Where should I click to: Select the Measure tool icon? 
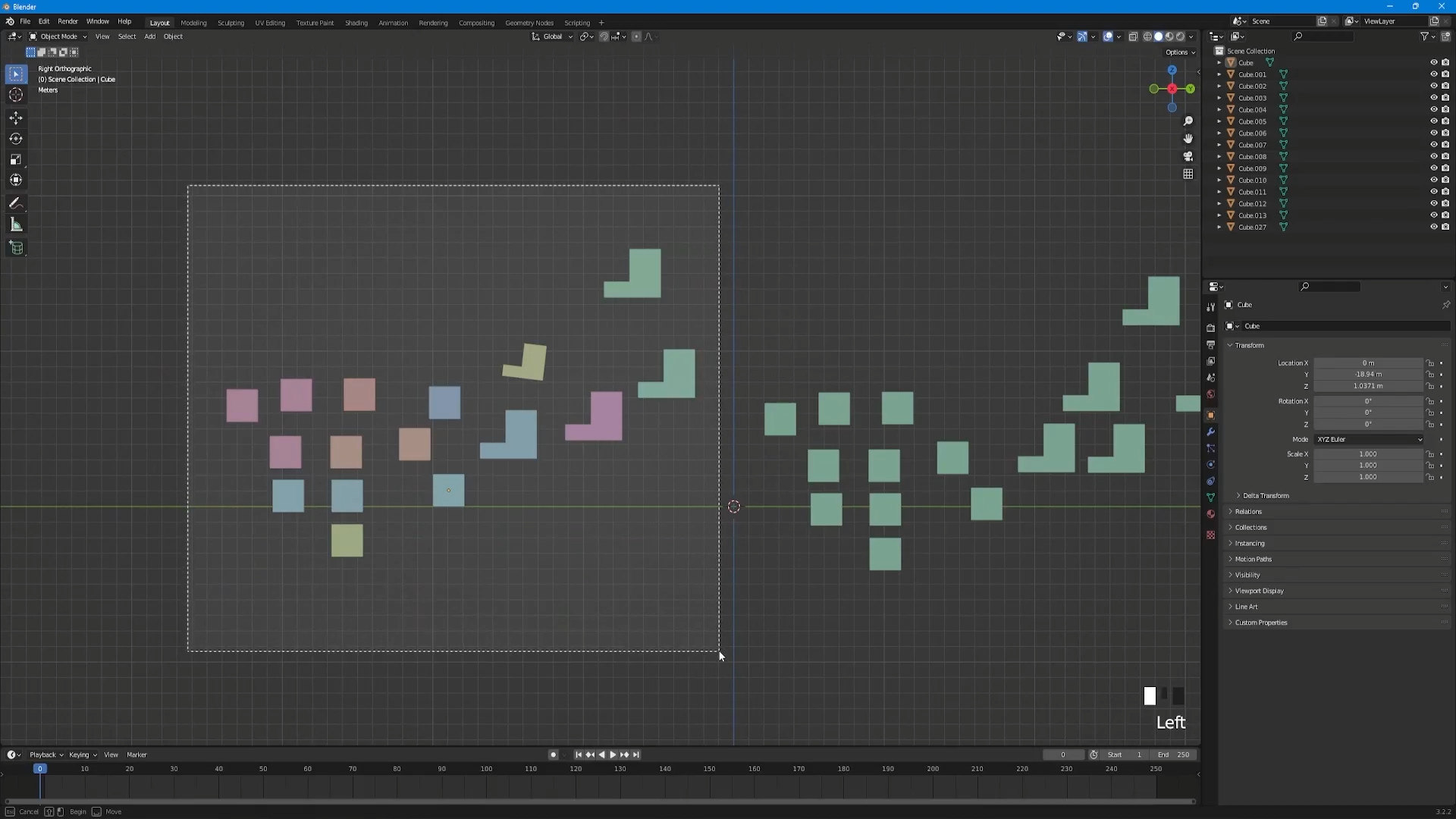click(15, 224)
